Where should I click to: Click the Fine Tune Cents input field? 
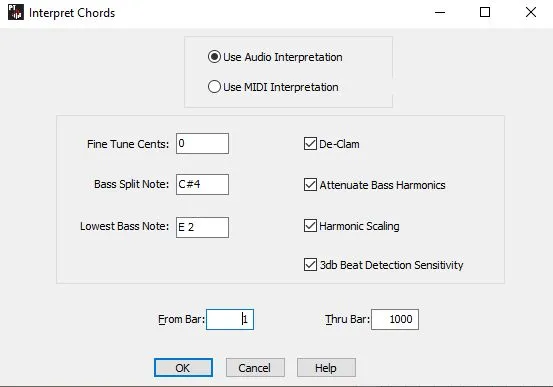pos(202,144)
